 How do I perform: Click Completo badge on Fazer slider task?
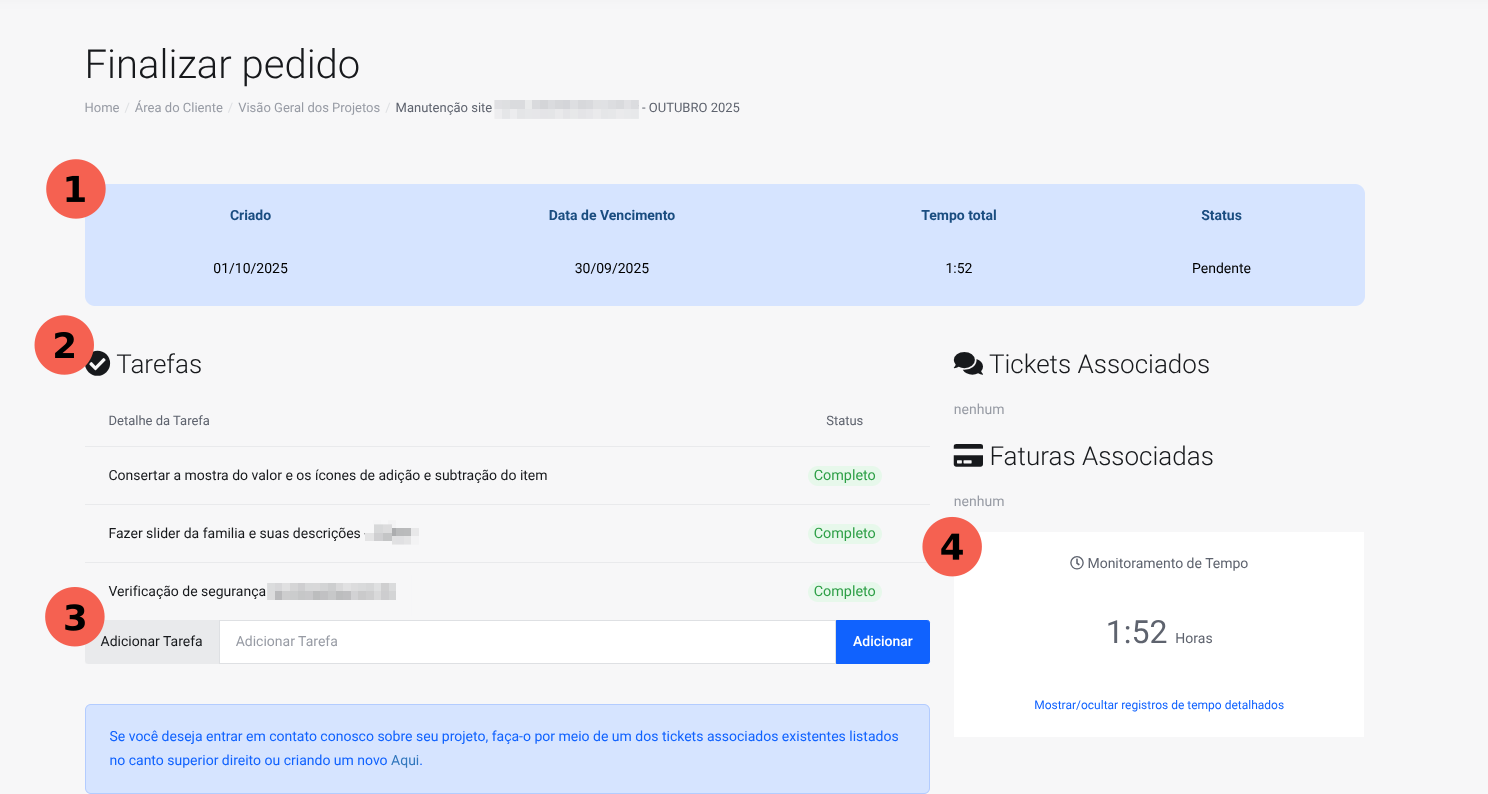tap(844, 534)
